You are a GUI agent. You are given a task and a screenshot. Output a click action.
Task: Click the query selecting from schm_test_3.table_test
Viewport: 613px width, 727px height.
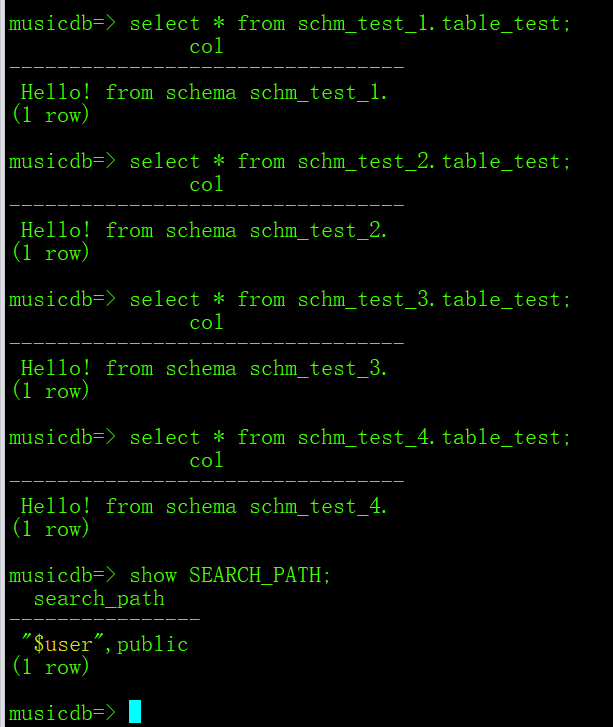tap(350, 299)
